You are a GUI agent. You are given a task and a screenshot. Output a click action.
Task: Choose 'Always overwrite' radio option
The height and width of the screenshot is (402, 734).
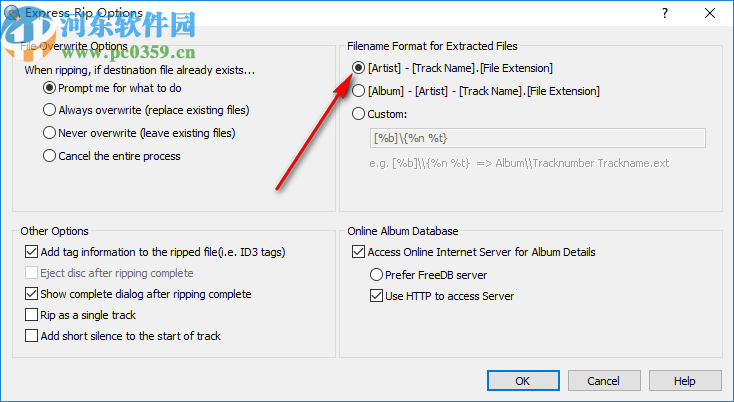[x=50, y=110]
